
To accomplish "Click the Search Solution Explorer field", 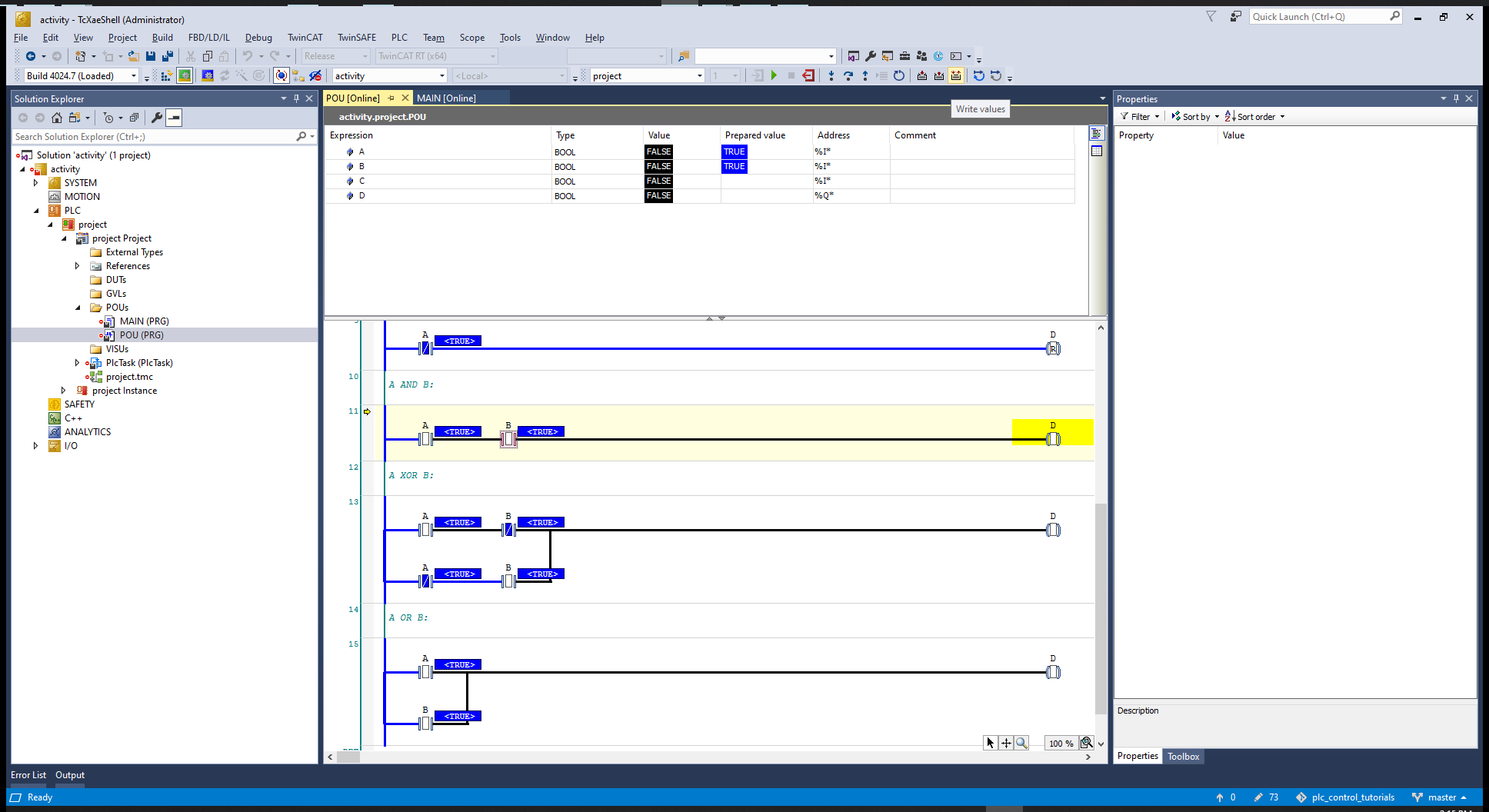I will (154, 136).
